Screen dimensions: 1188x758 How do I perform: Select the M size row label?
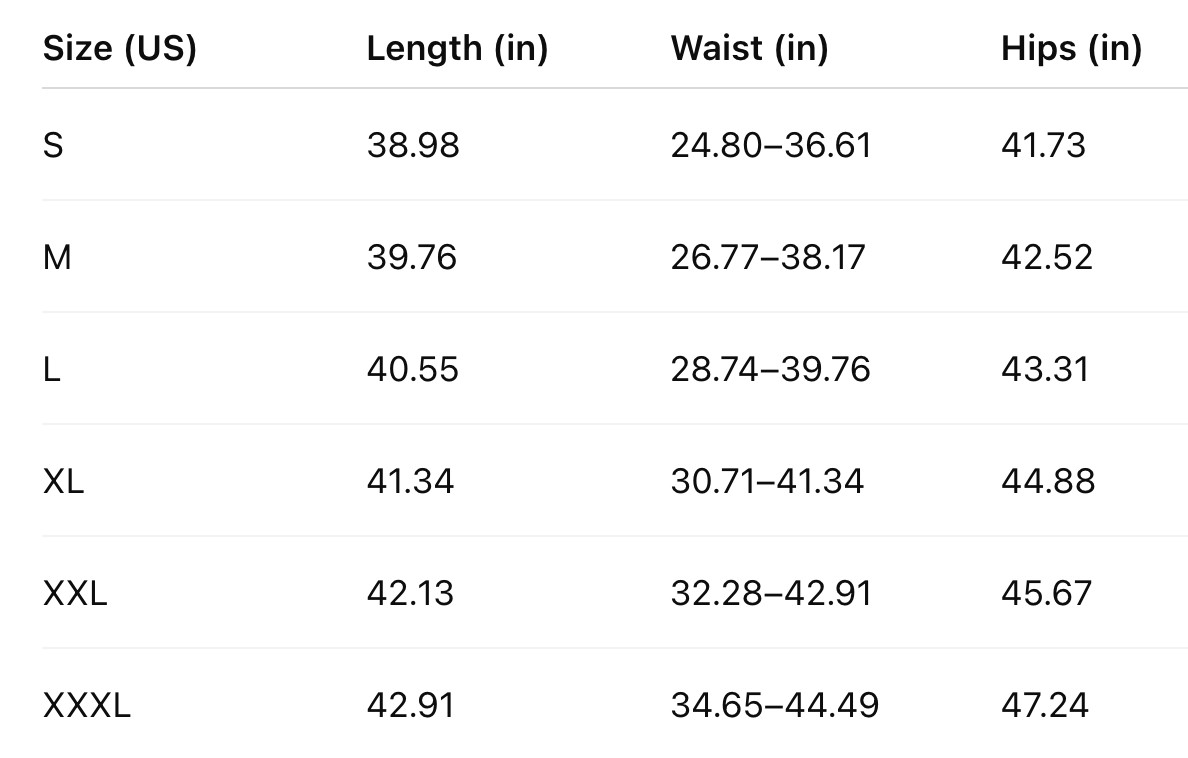coord(57,258)
